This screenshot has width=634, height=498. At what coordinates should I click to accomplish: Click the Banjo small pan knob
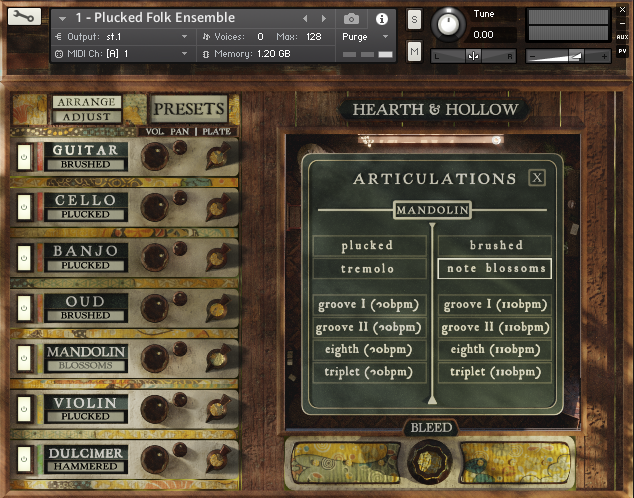pyautogui.click(x=180, y=249)
